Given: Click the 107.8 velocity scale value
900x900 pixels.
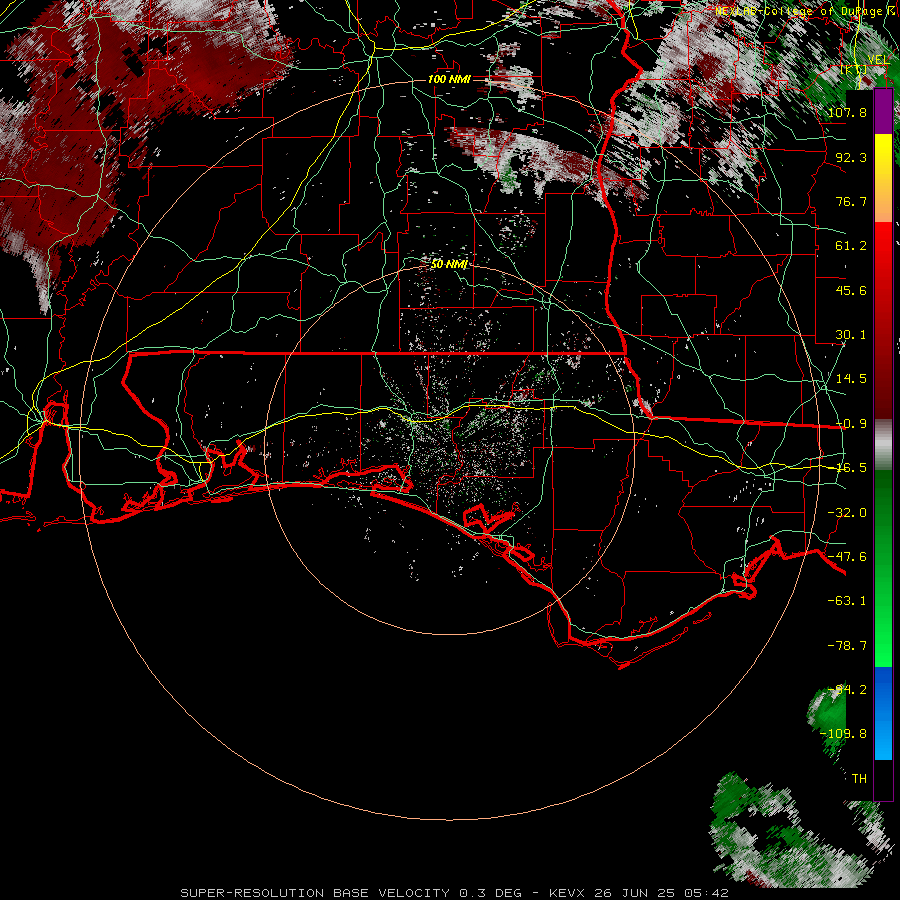Looking at the screenshot, I should [847, 112].
